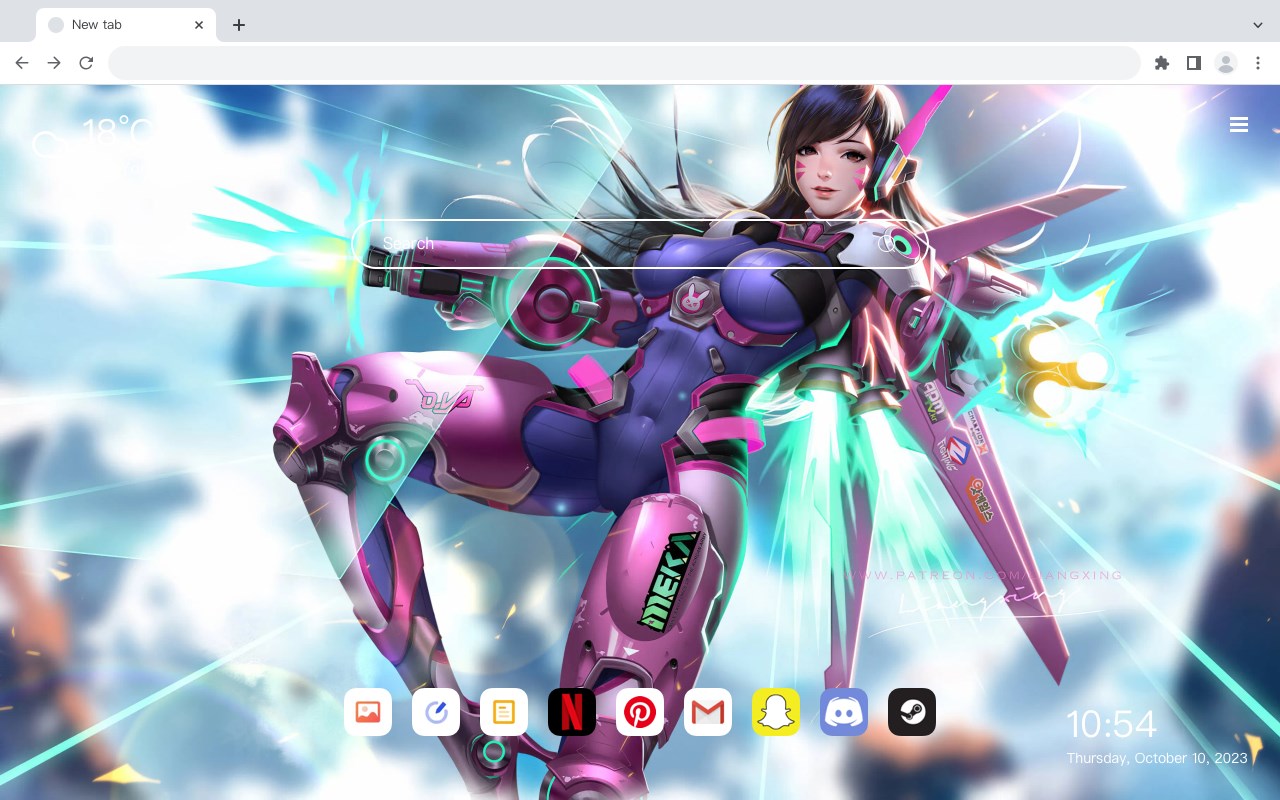Open the Steam shortcut
The image size is (1280, 800).
[912, 712]
